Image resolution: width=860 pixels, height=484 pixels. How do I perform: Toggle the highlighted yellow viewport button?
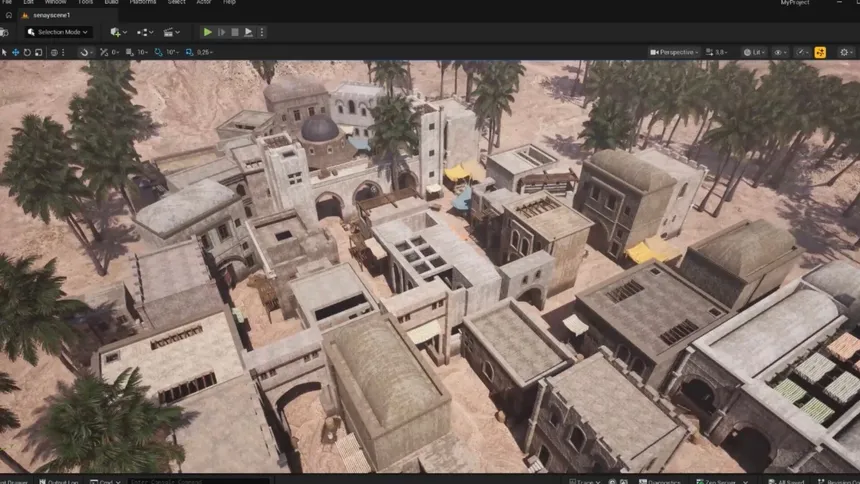[820, 52]
